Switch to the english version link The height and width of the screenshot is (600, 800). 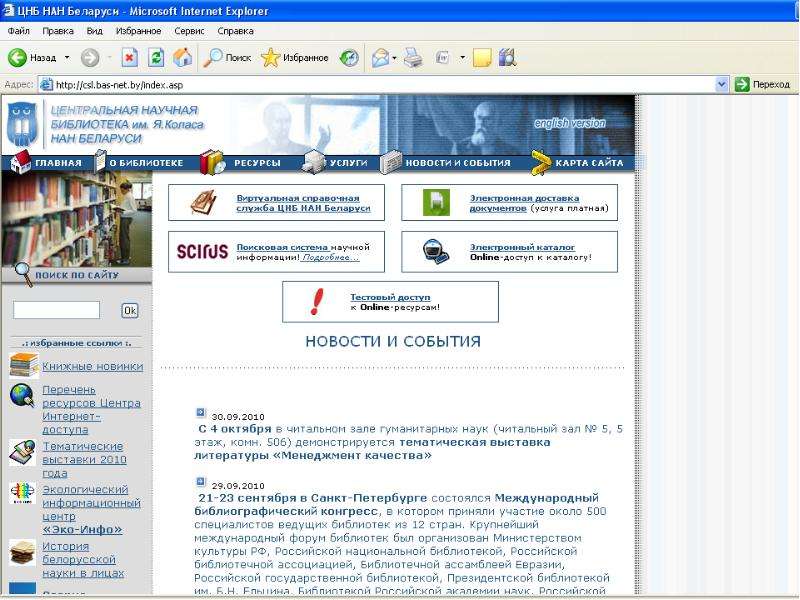[x=569, y=123]
